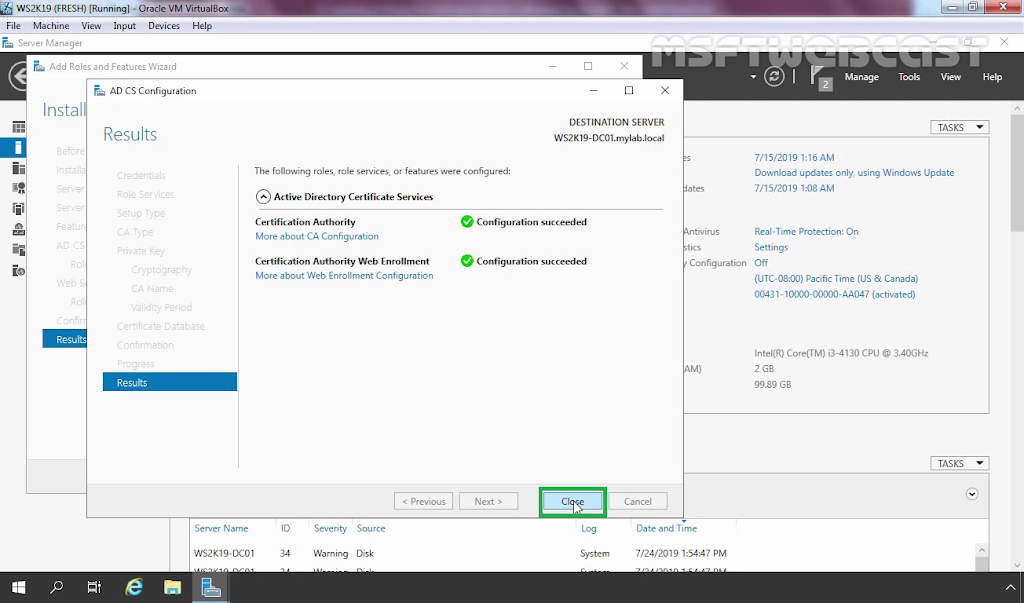The width and height of the screenshot is (1024, 603).
Task: Open the dropdown arrow beside refresh icon
Action: 753,77
